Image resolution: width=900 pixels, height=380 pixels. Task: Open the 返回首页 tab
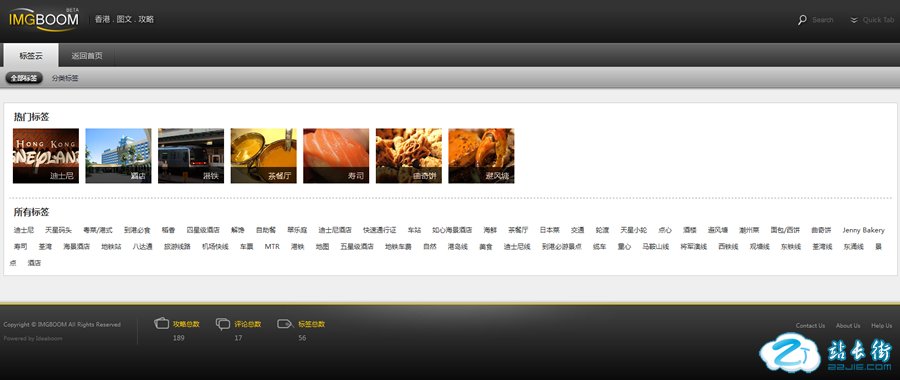87,56
